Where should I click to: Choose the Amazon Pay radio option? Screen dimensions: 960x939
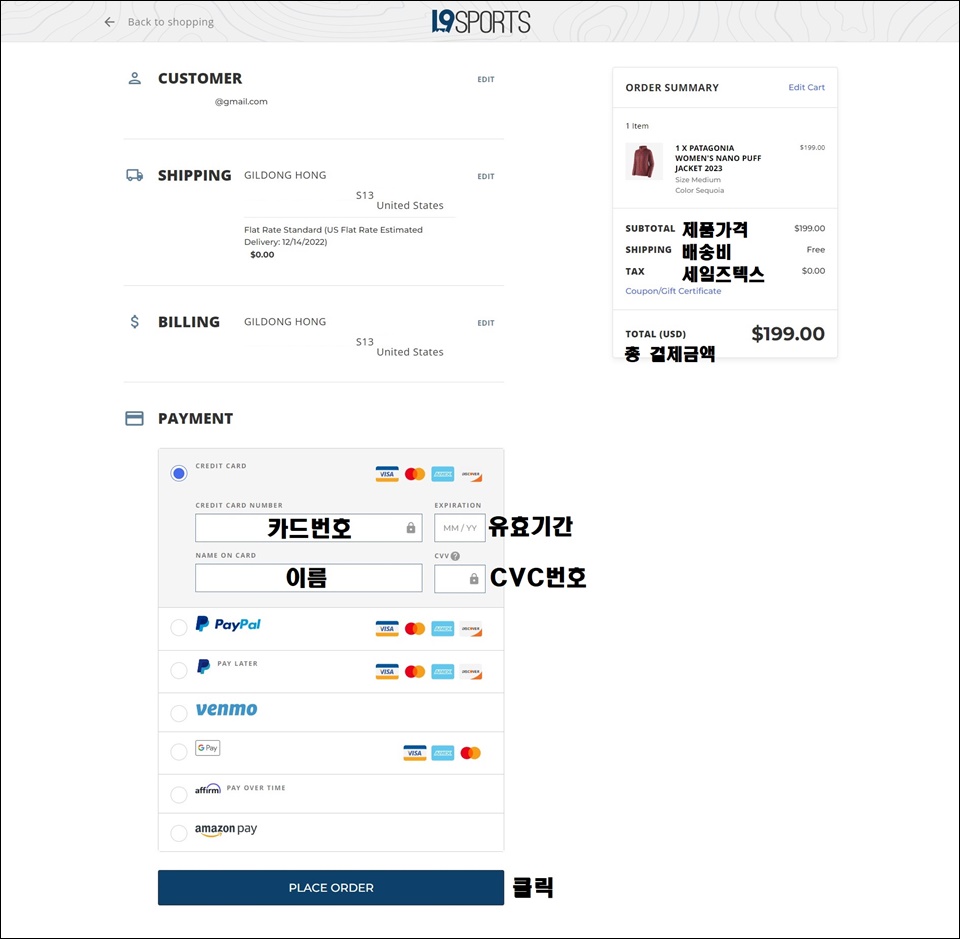[179, 833]
